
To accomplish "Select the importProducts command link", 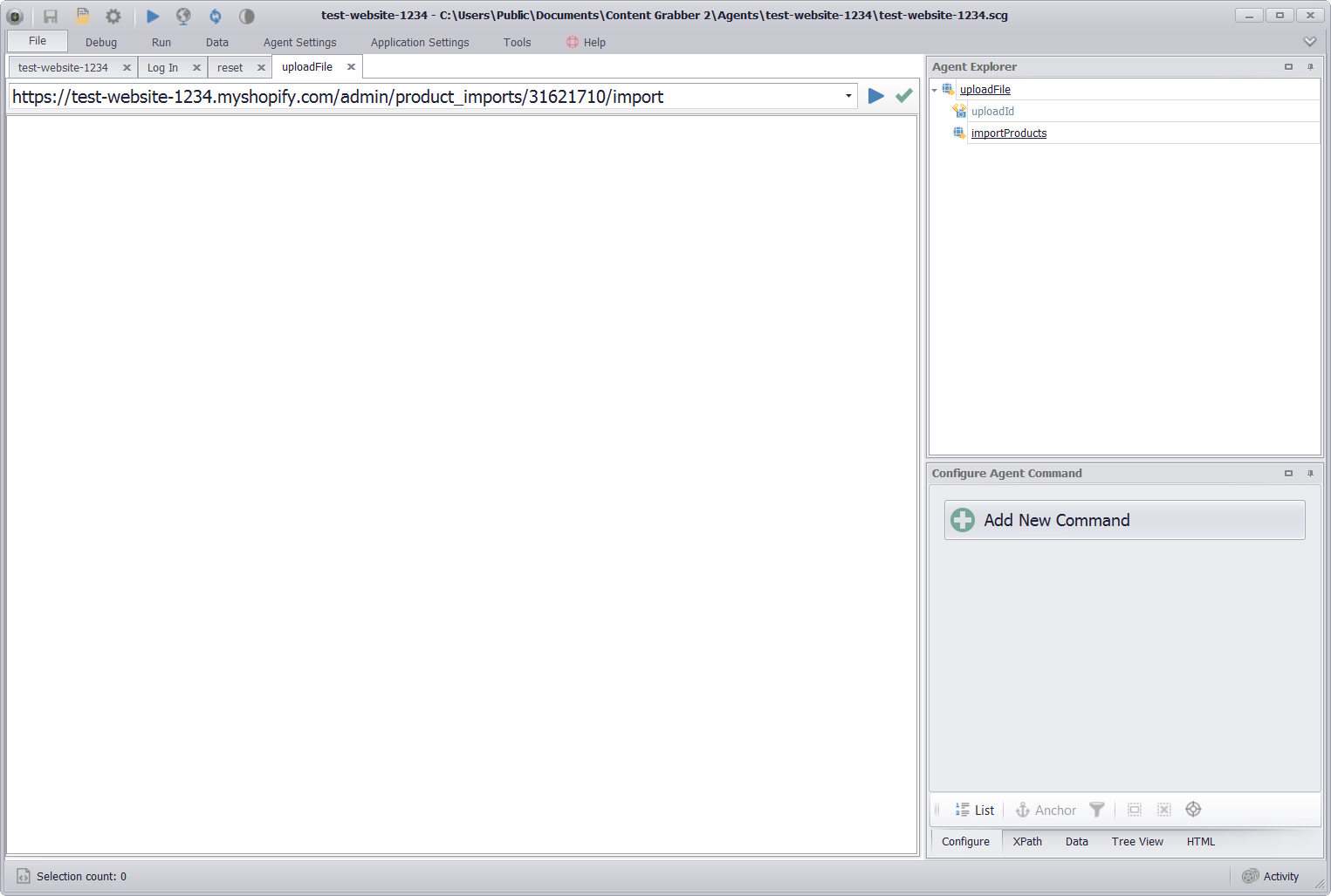I will (1008, 133).
